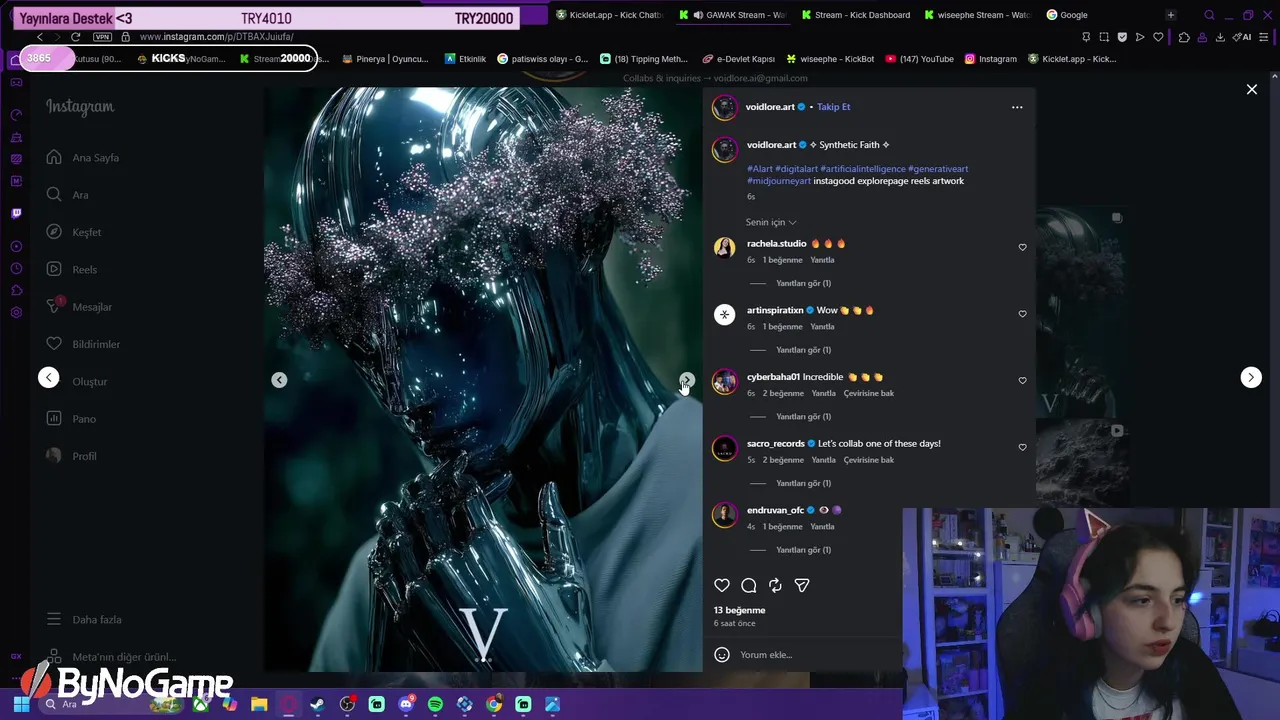
Task: Show next image in carousel
Action: (687, 380)
